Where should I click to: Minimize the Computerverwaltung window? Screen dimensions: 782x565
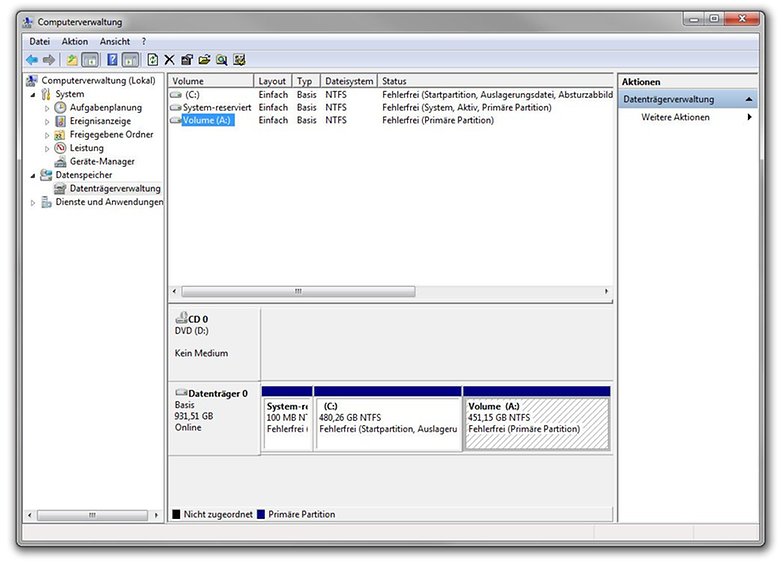pyautogui.click(x=693, y=19)
